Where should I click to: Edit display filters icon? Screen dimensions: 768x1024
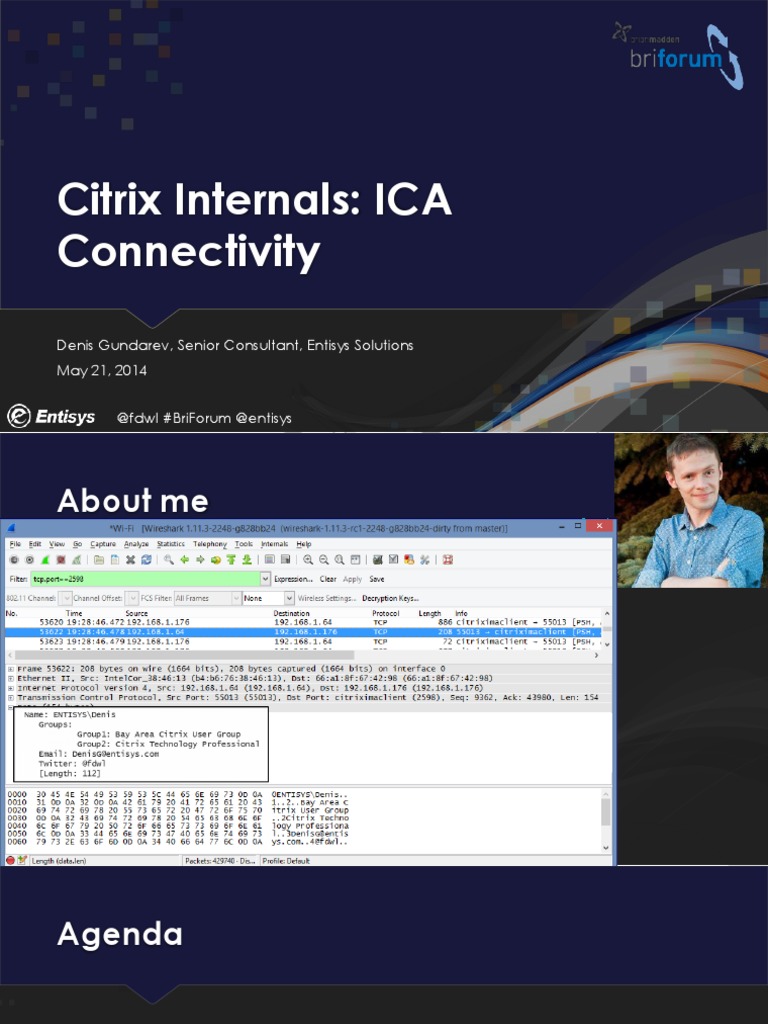coord(393,560)
